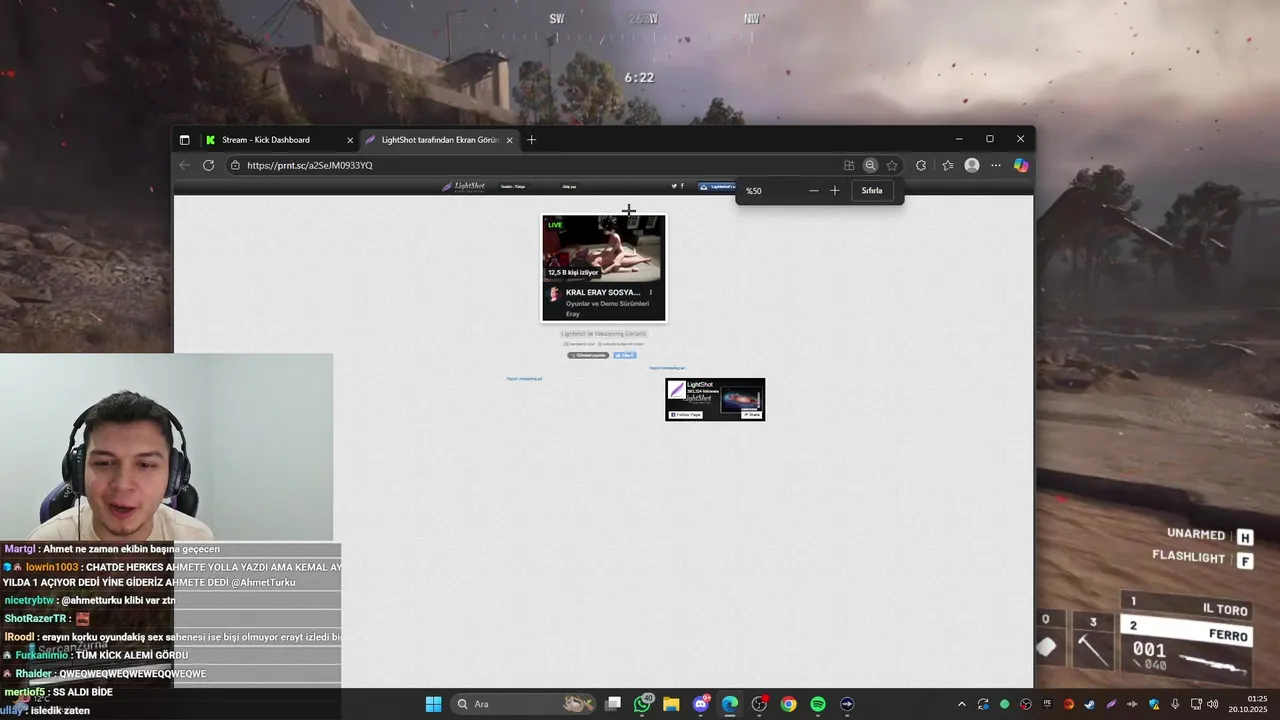Open the tab actions menu icon in Edge

tap(184, 140)
